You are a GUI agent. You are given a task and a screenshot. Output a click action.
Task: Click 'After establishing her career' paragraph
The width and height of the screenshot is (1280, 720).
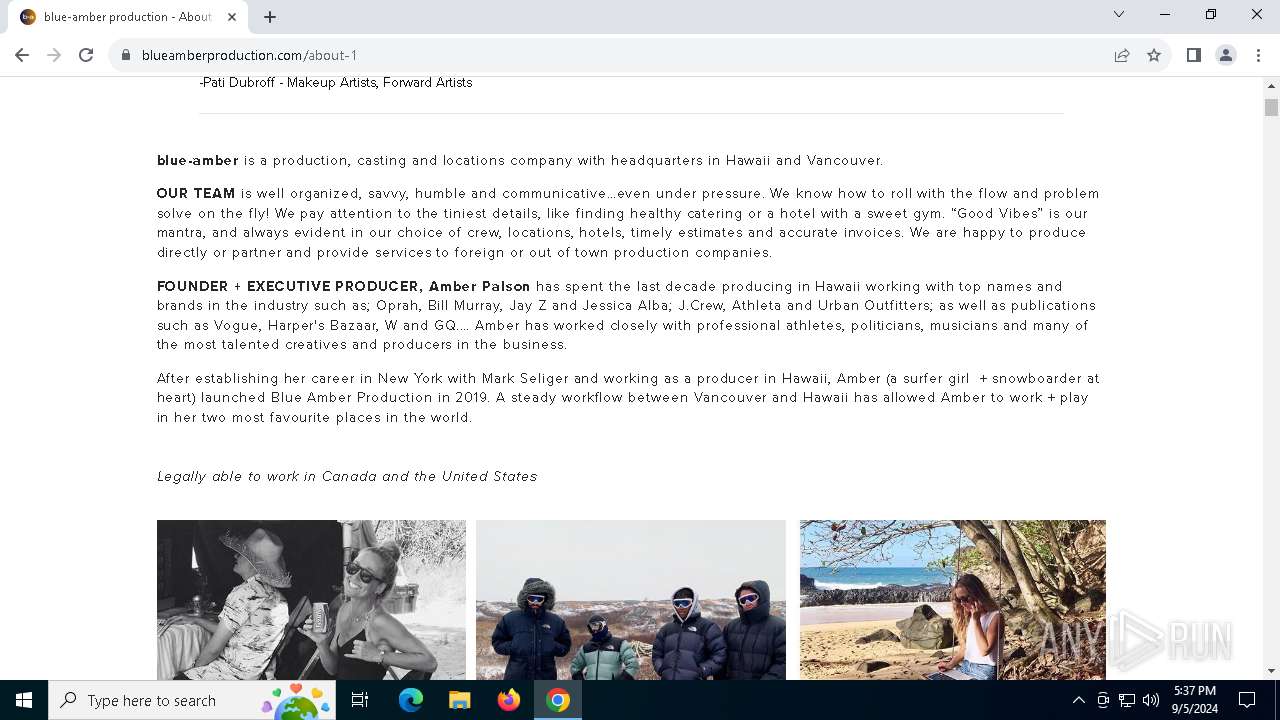pos(628,398)
